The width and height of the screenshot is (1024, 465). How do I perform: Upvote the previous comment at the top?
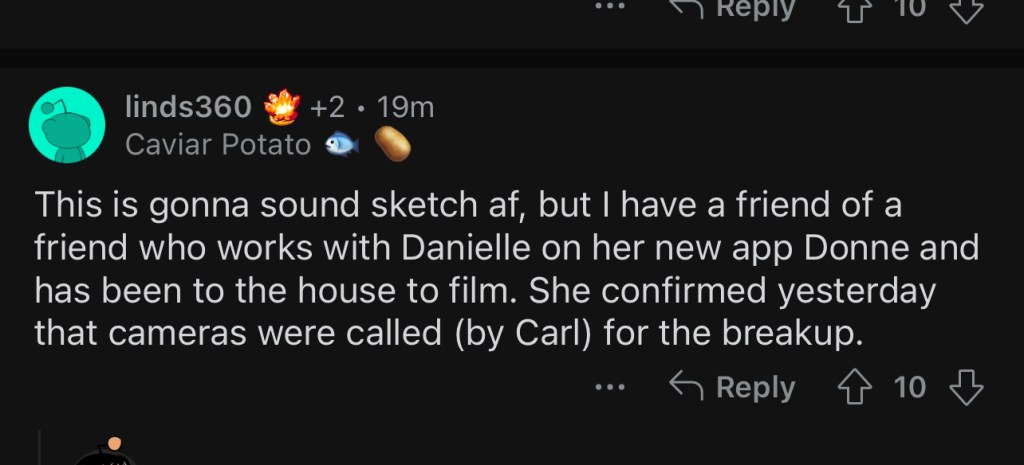[856, 9]
